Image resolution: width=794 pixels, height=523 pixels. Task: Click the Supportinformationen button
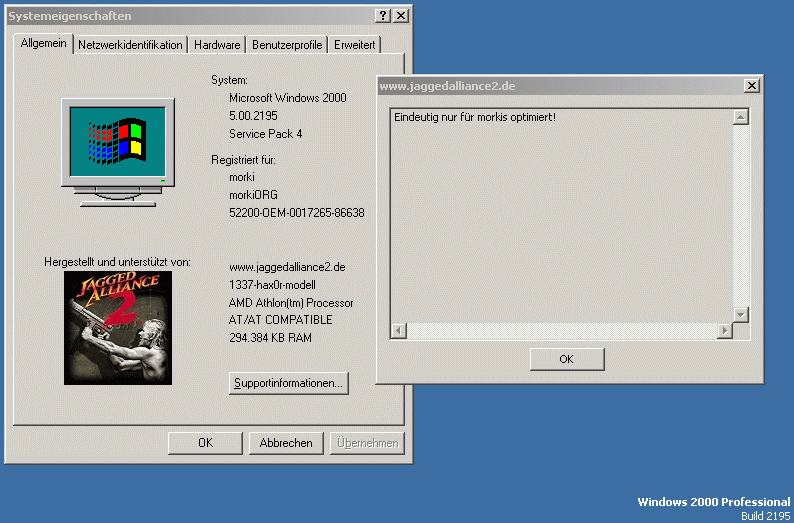click(289, 383)
